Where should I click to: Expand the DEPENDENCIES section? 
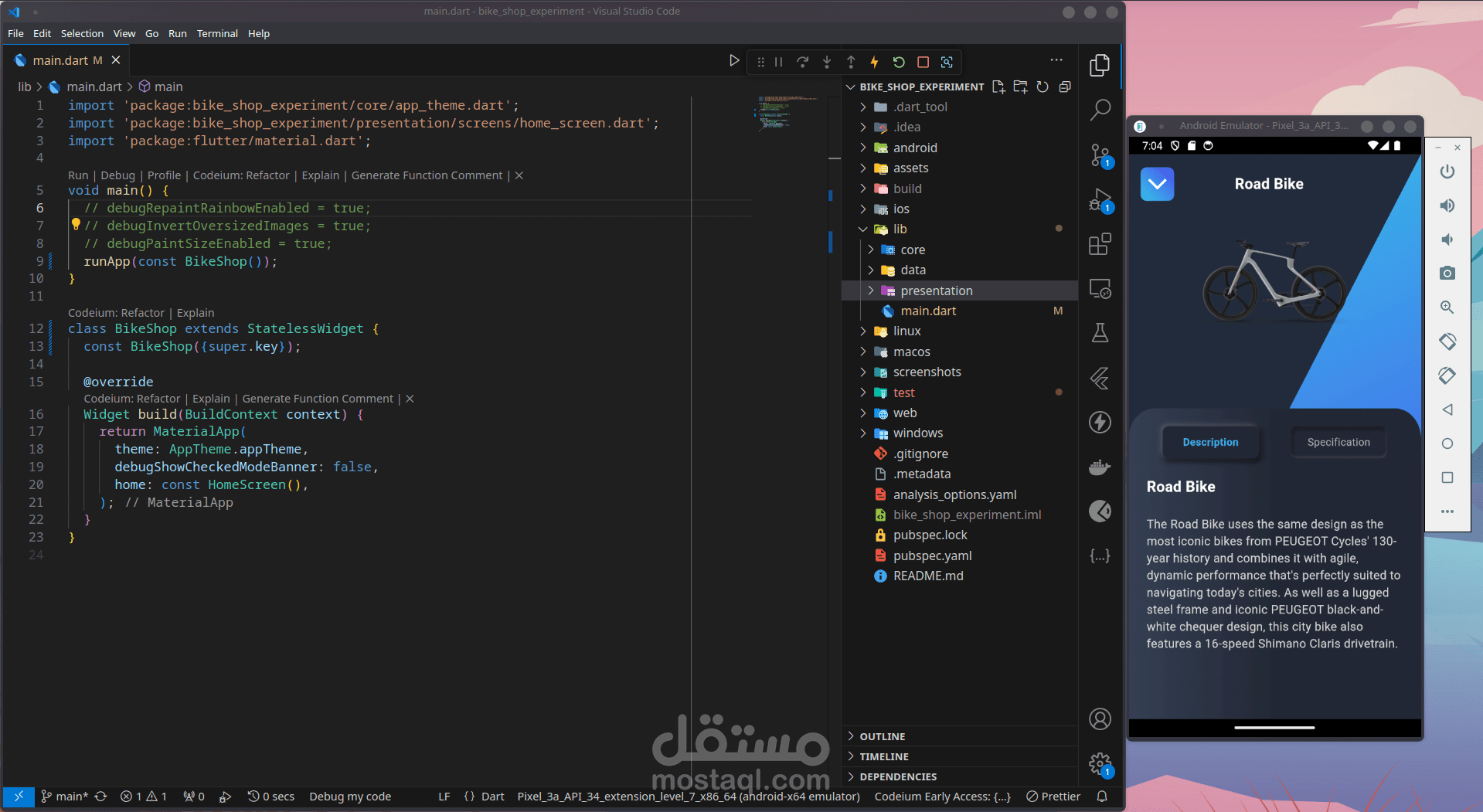(x=960, y=776)
